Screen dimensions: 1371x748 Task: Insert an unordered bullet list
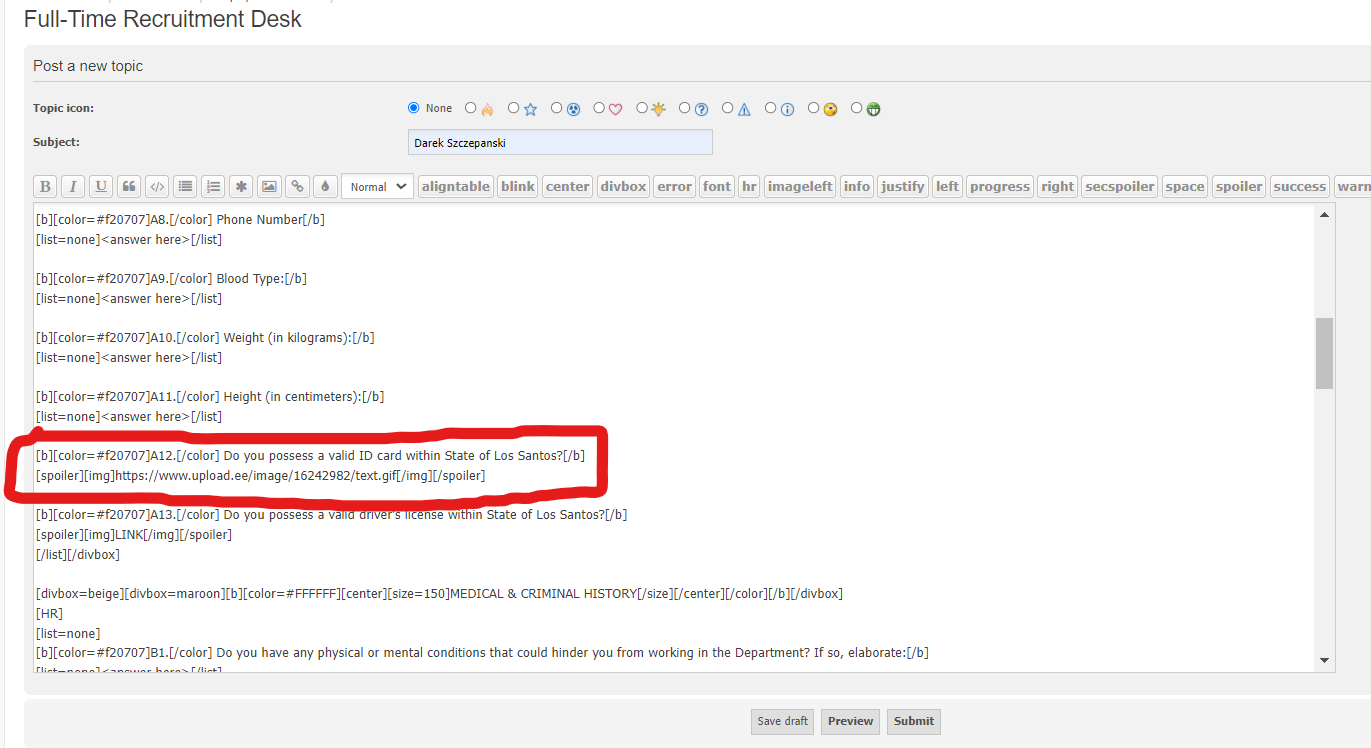tap(185, 187)
